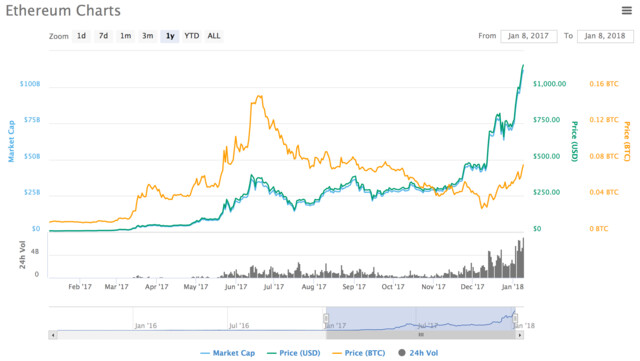Select the 7d zoom range
Image resolution: width=640 pixels, height=361 pixels.
(104, 36)
